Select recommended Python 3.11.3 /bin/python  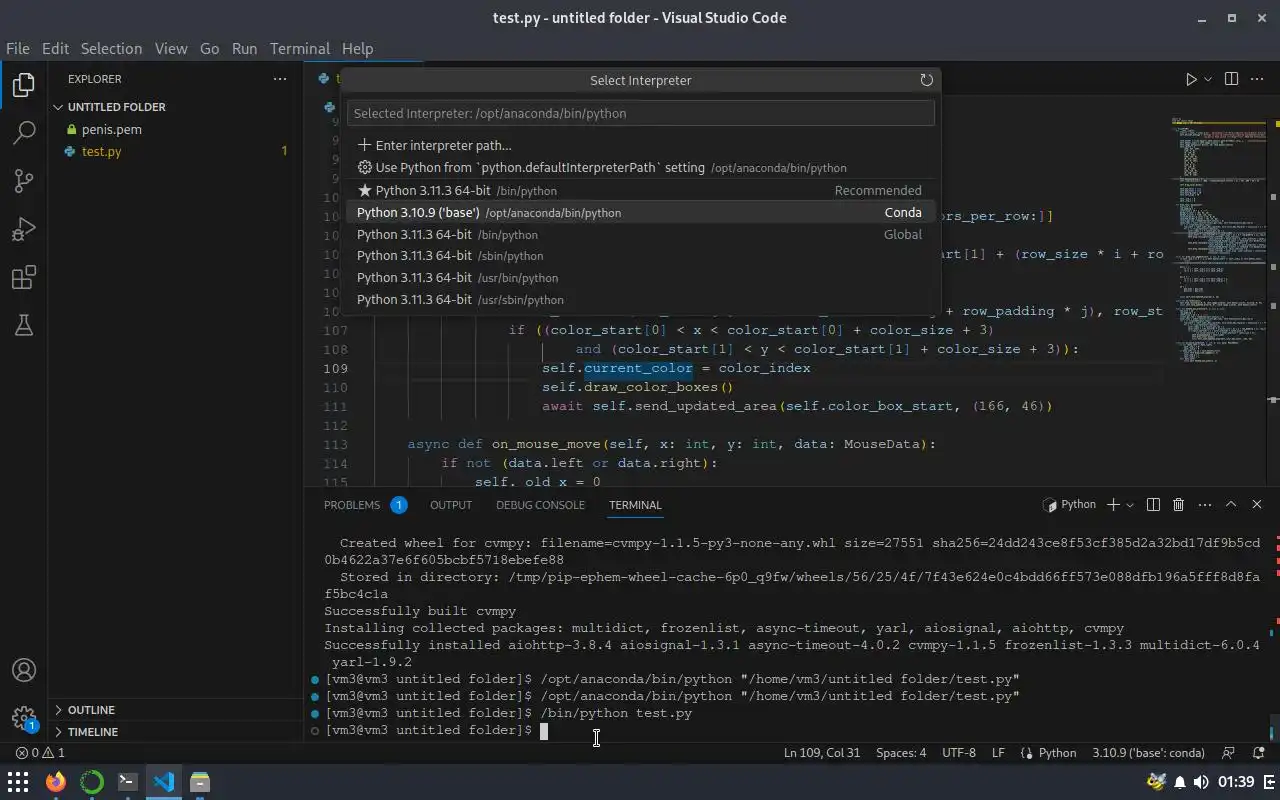(641, 190)
